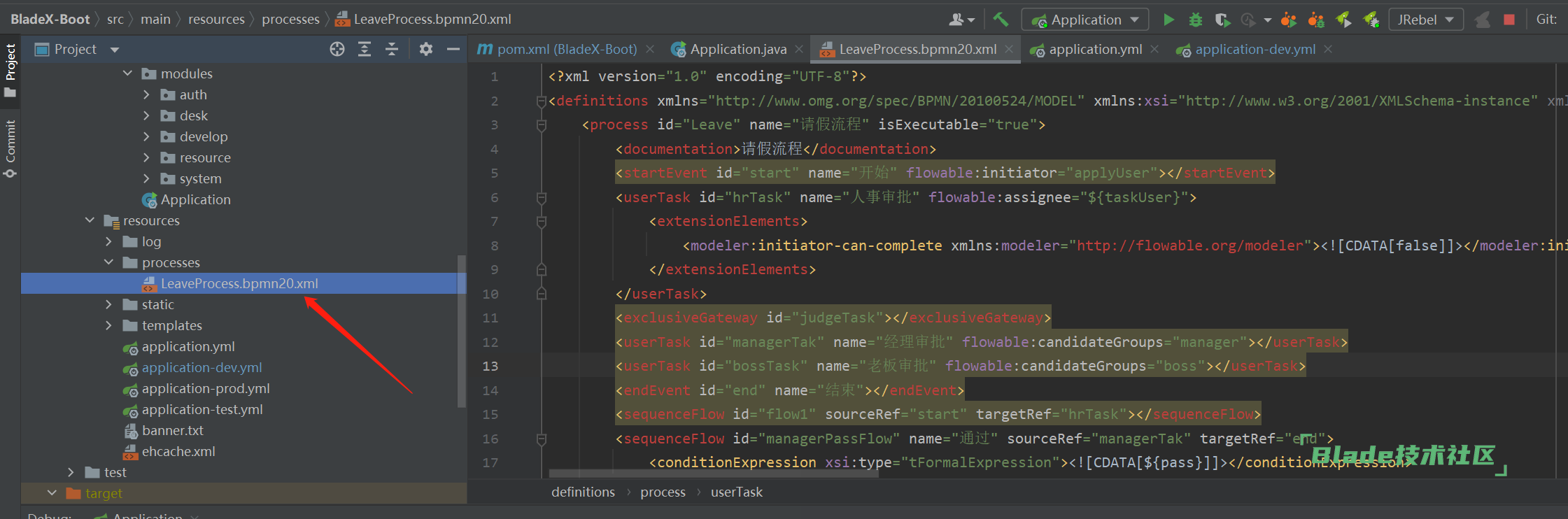The image size is (1568, 519).
Task: Fold the sequenceFlow managerPassFlow on line 16
Action: pos(541,439)
